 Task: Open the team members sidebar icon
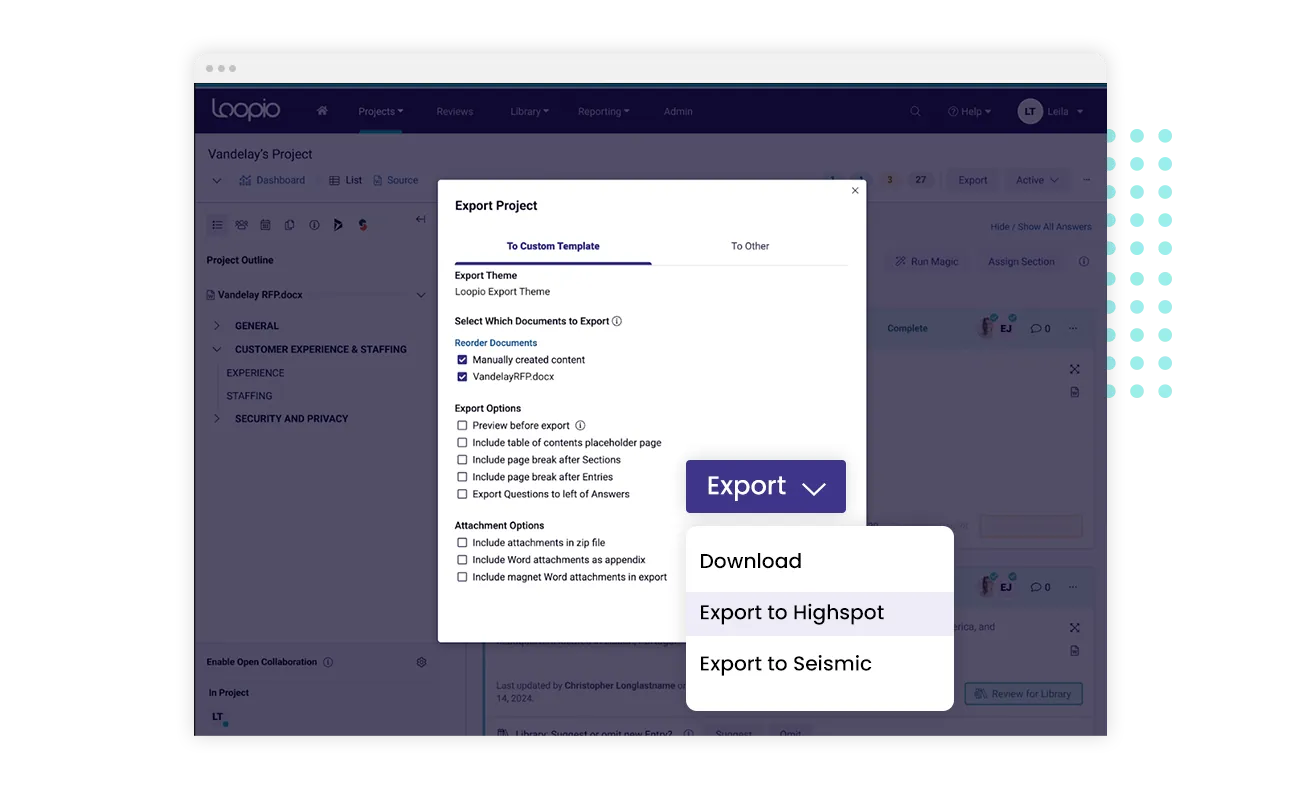pyautogui.click(x=241, y=225)
